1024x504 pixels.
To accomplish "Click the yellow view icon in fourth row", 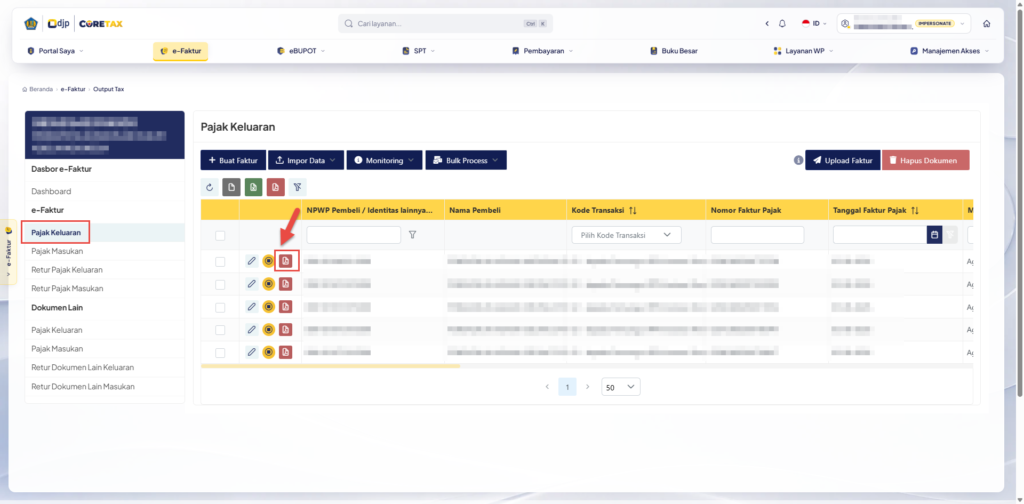I will click(268, 330).
